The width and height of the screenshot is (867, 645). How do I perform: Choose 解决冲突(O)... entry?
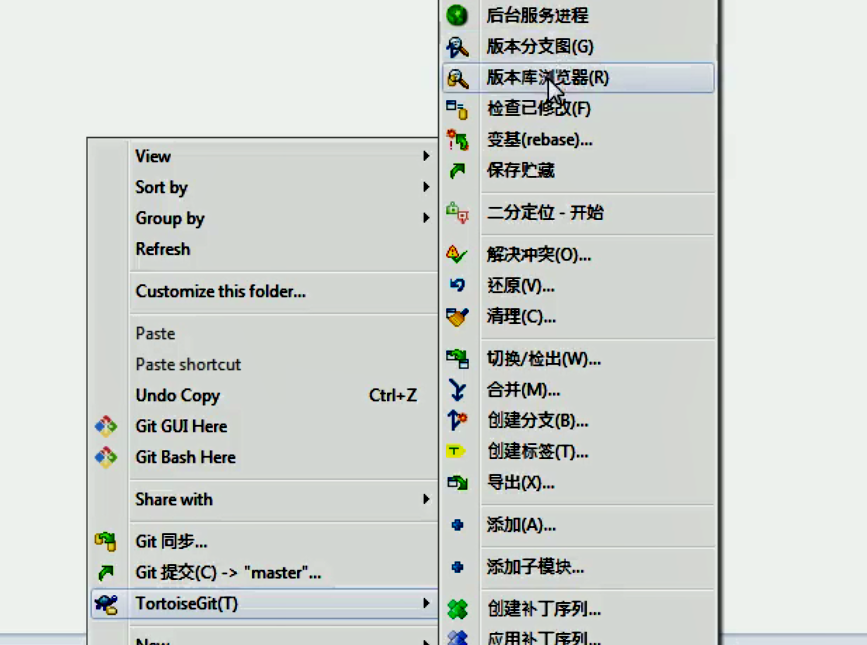coord(578,255)
